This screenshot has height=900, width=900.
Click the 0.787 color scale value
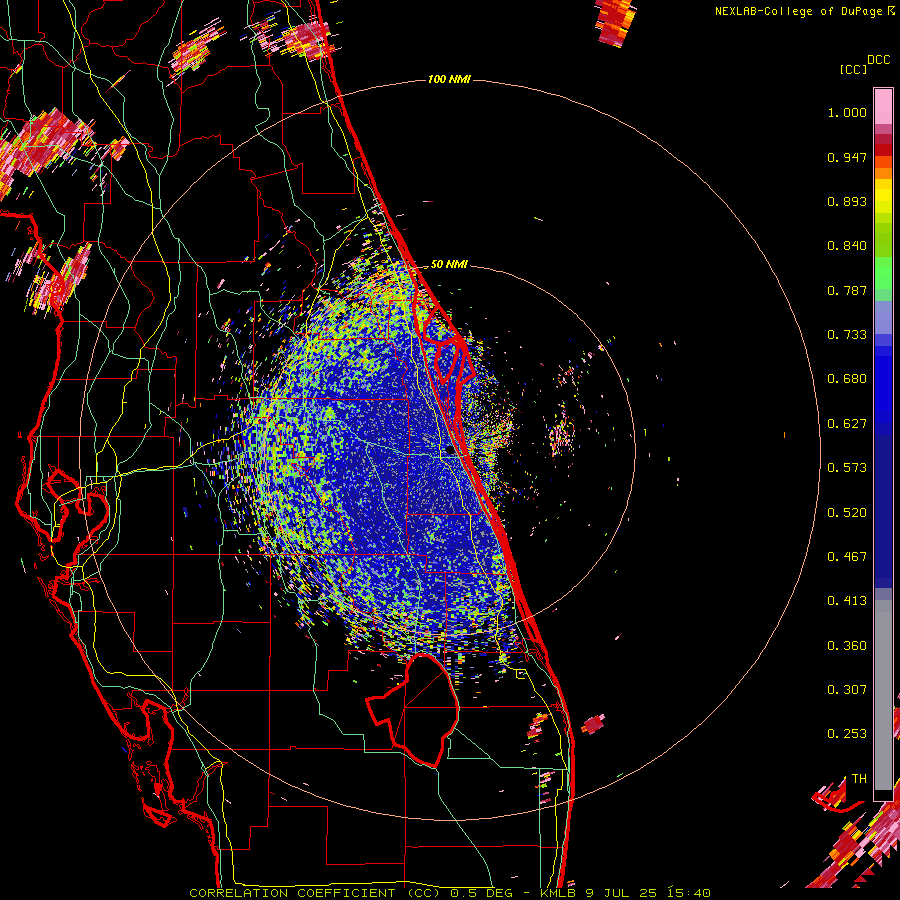pyautogui.click(x=847, y=290)
